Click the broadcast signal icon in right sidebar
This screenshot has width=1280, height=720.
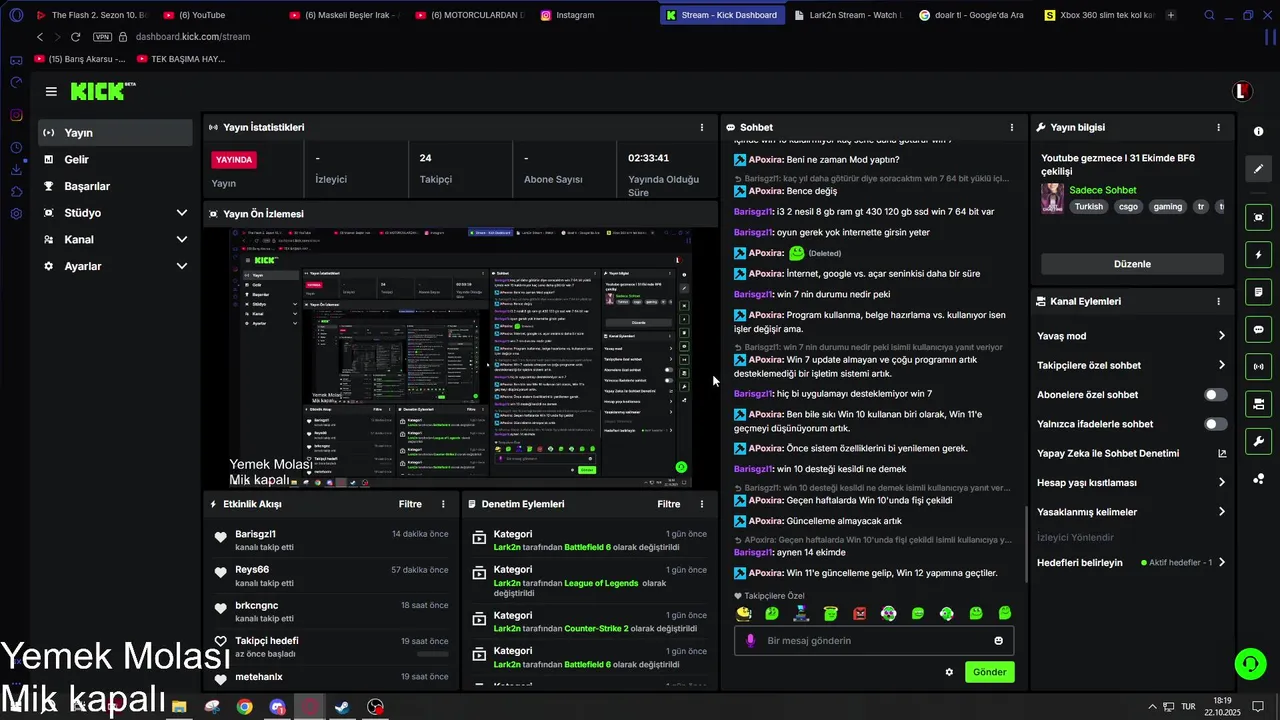coord(1258,367)
